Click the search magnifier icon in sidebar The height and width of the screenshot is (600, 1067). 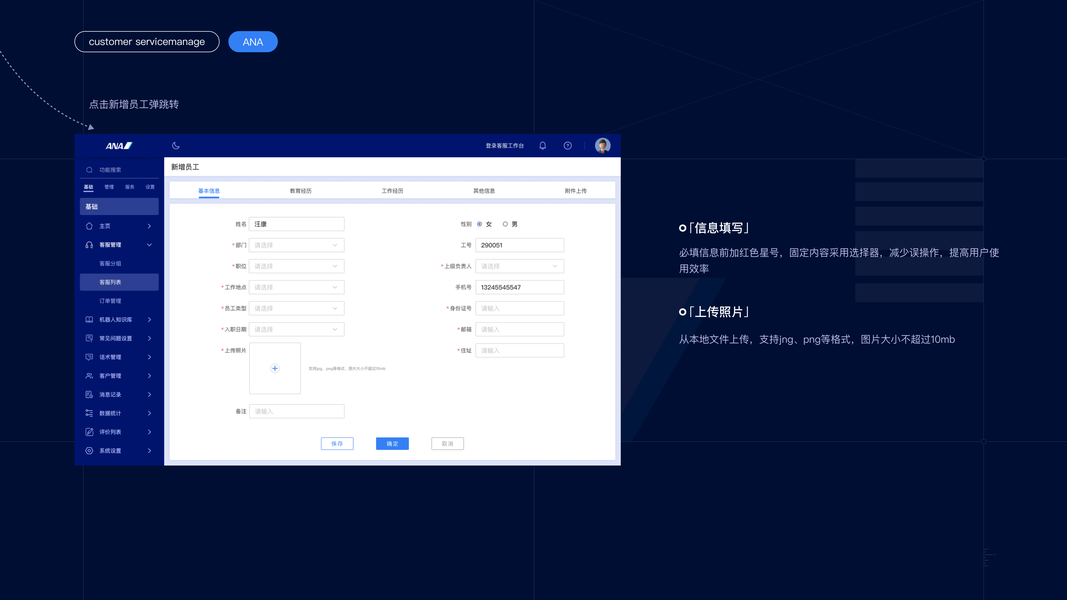point(89,170)
